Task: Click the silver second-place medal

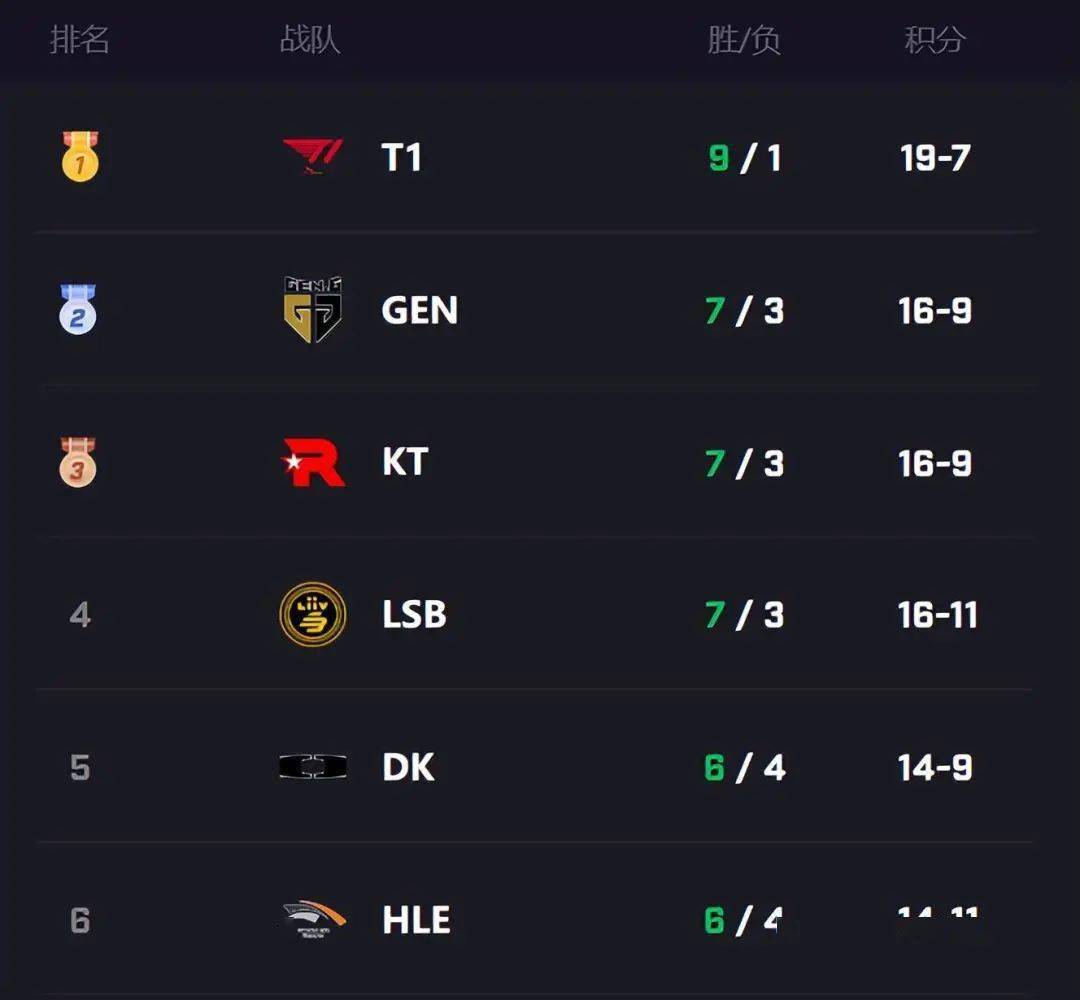Action: click(x=78, y=309)
